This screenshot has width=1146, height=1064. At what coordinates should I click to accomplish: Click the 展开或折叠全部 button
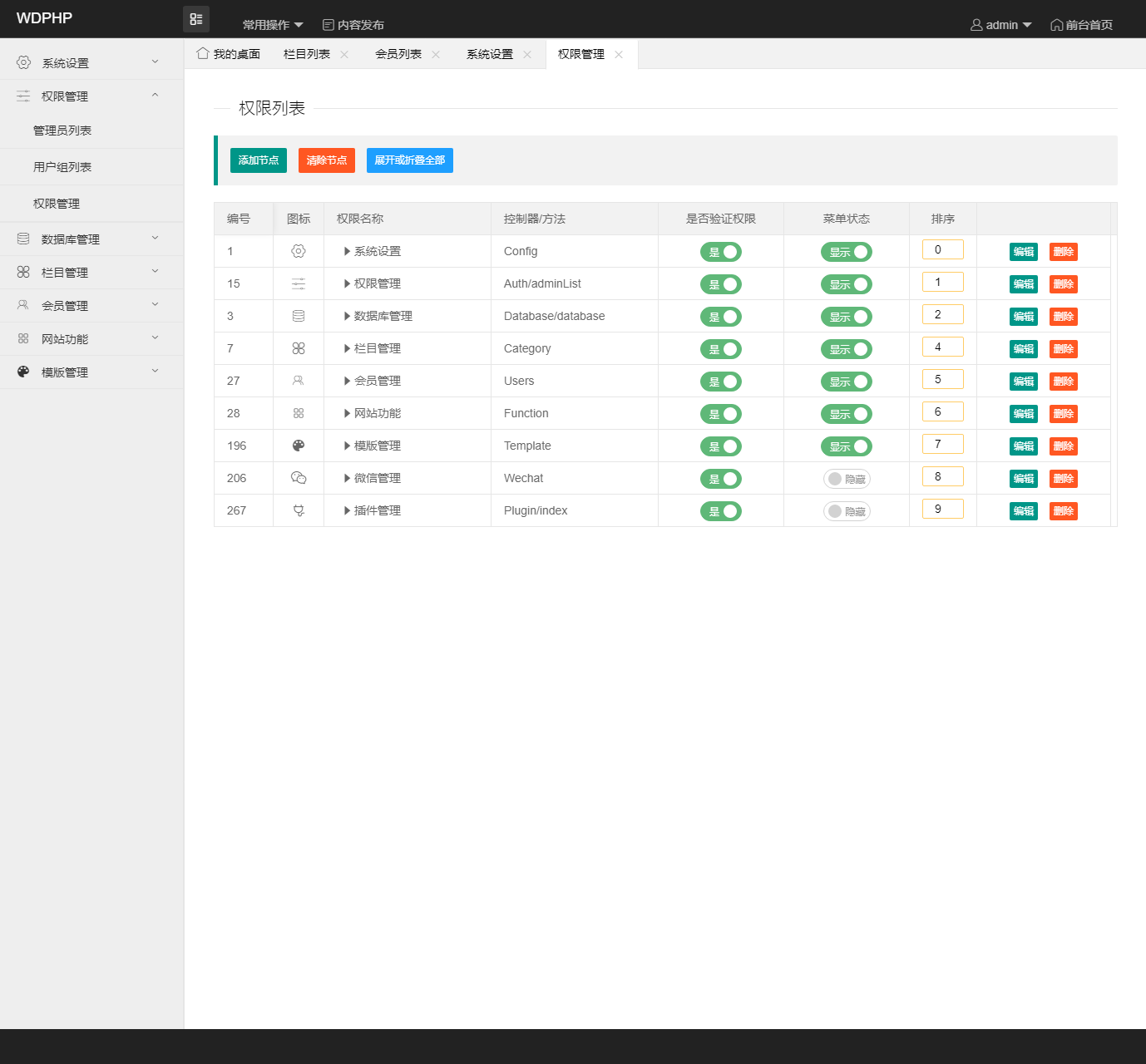[410, 160]
